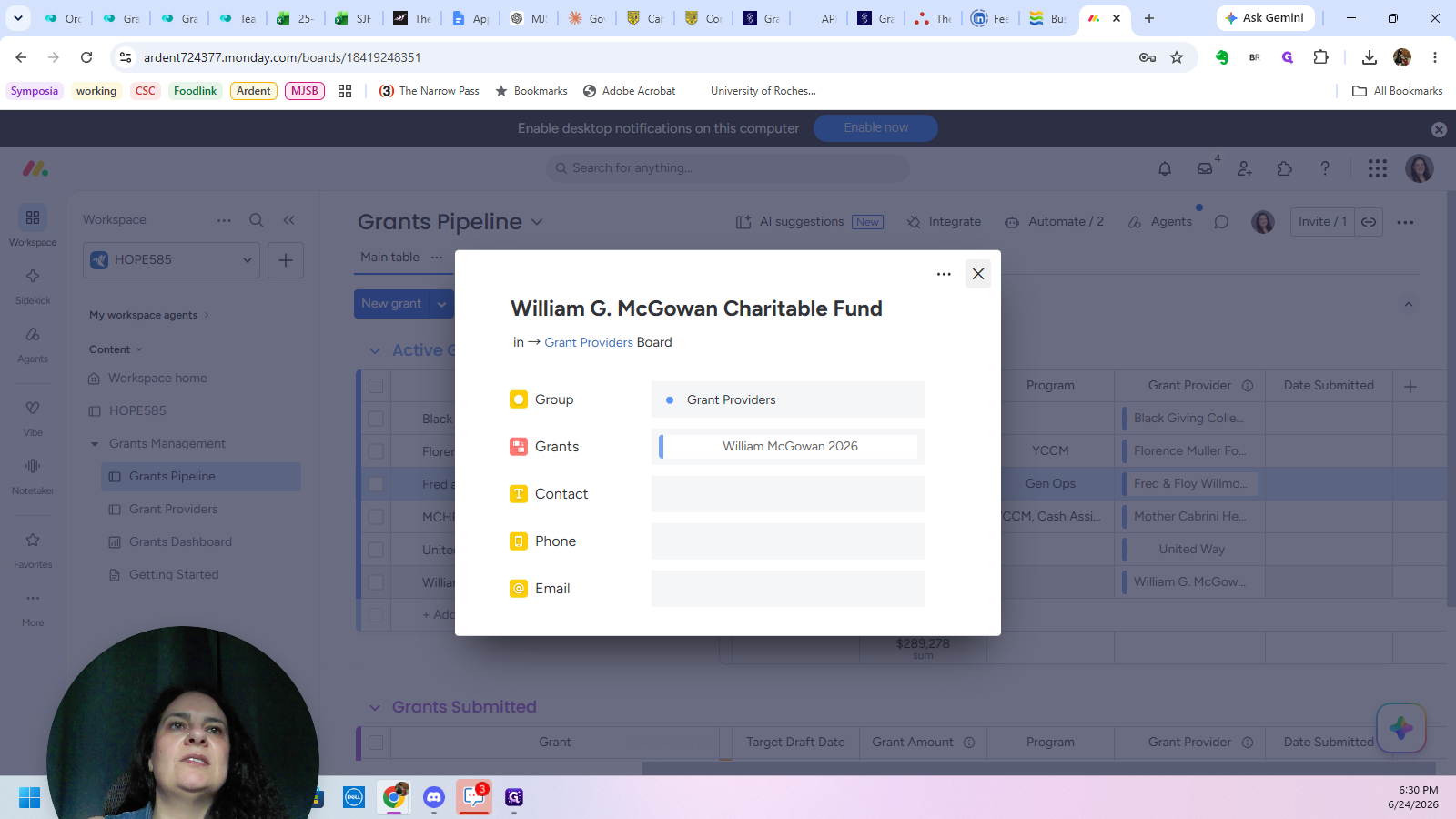Open Notetaker in the left rail
Screen dimensions: 1456x819
pyautogui.click(x=33, y=475)
